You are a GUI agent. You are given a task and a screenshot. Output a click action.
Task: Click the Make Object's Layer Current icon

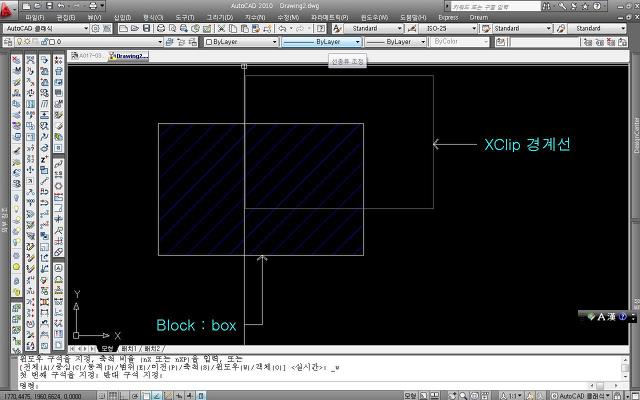(x=170, y=42)
